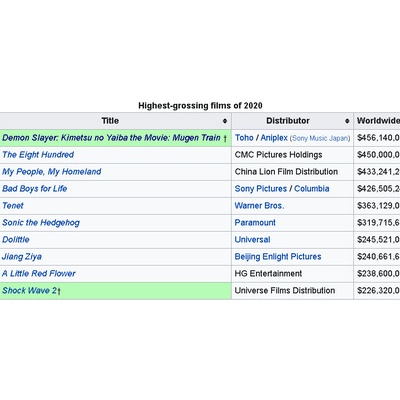Open Beijing Enlight Pictures link
The height and width of the screenshot is (400, 400).
pyautogui.click(x=278, y=257)
